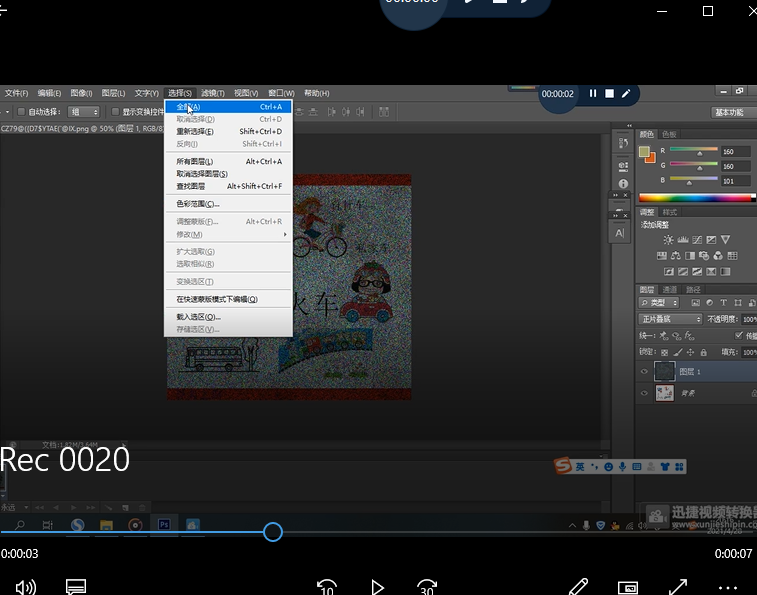Collapse the panel dock double arrow
757x595 pixels.
pos(629,126)
